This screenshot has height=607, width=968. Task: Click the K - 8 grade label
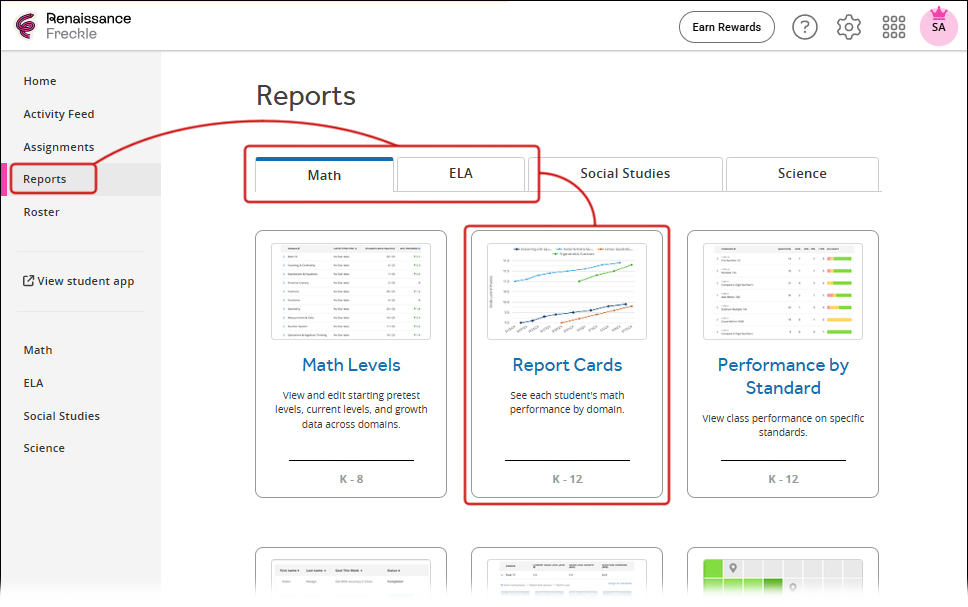351,479
